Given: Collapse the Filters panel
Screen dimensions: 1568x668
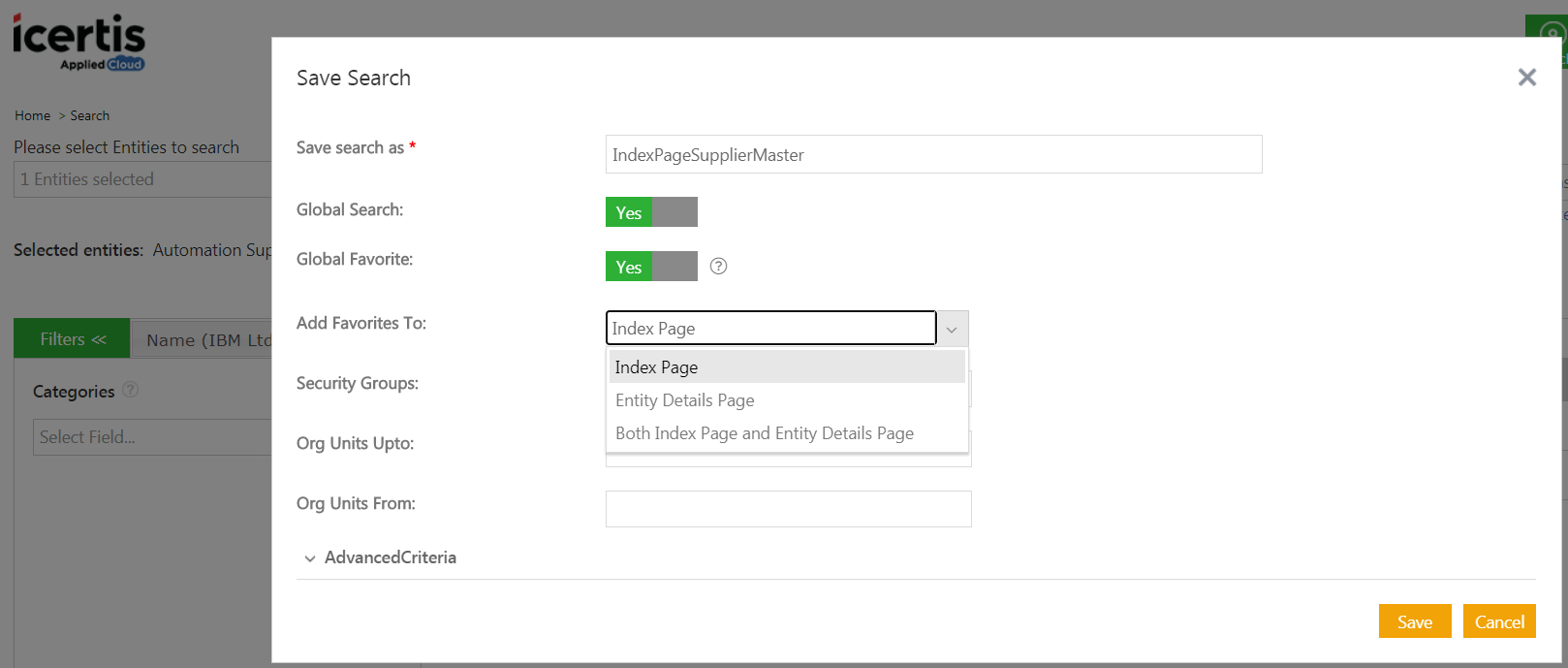Looking at the screenshot, I should click(x=72, y=339).
